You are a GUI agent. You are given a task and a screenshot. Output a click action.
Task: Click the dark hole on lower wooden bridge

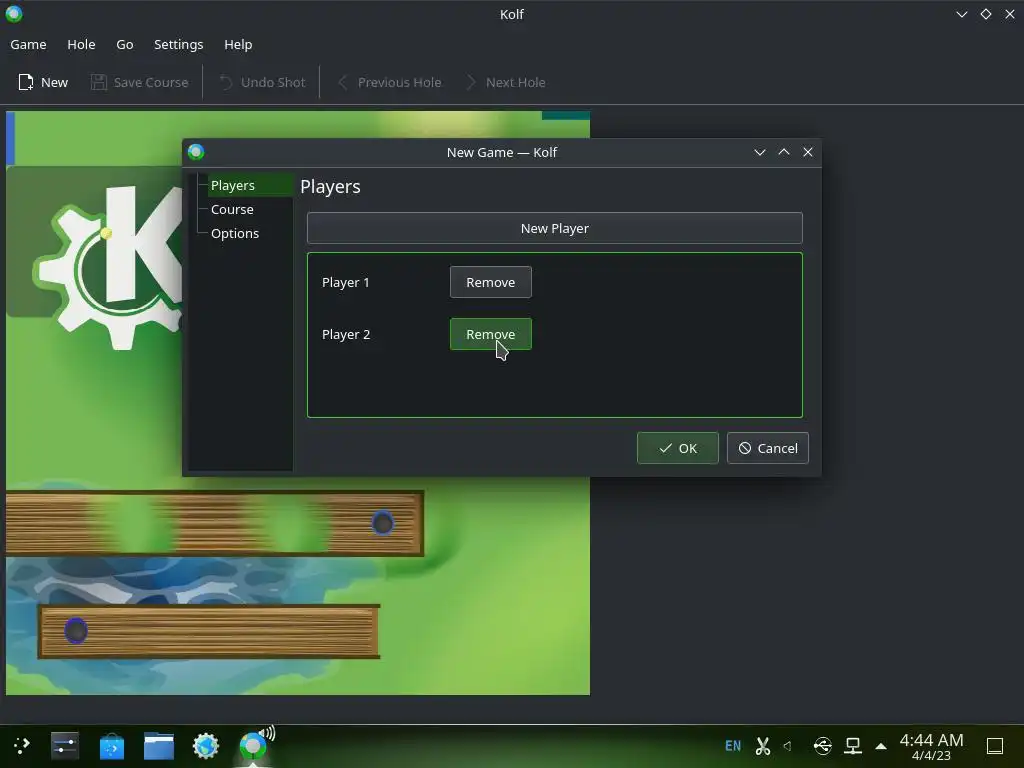tap(76, 631)
